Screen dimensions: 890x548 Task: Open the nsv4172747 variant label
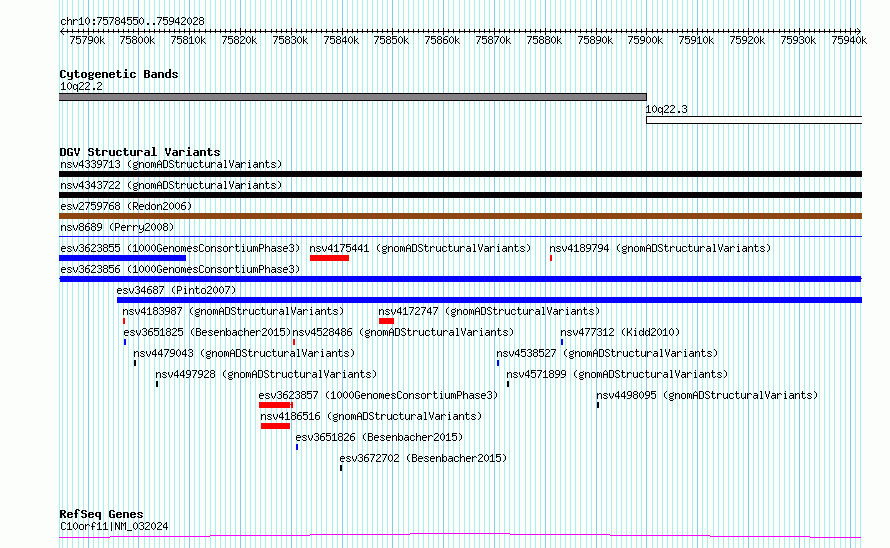(x=489, y=312)
